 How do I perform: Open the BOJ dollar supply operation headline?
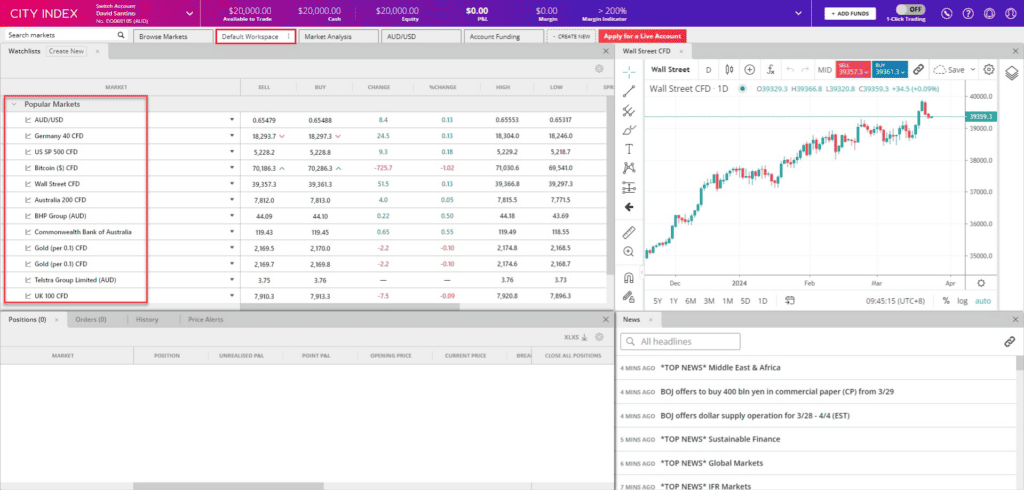755,416
